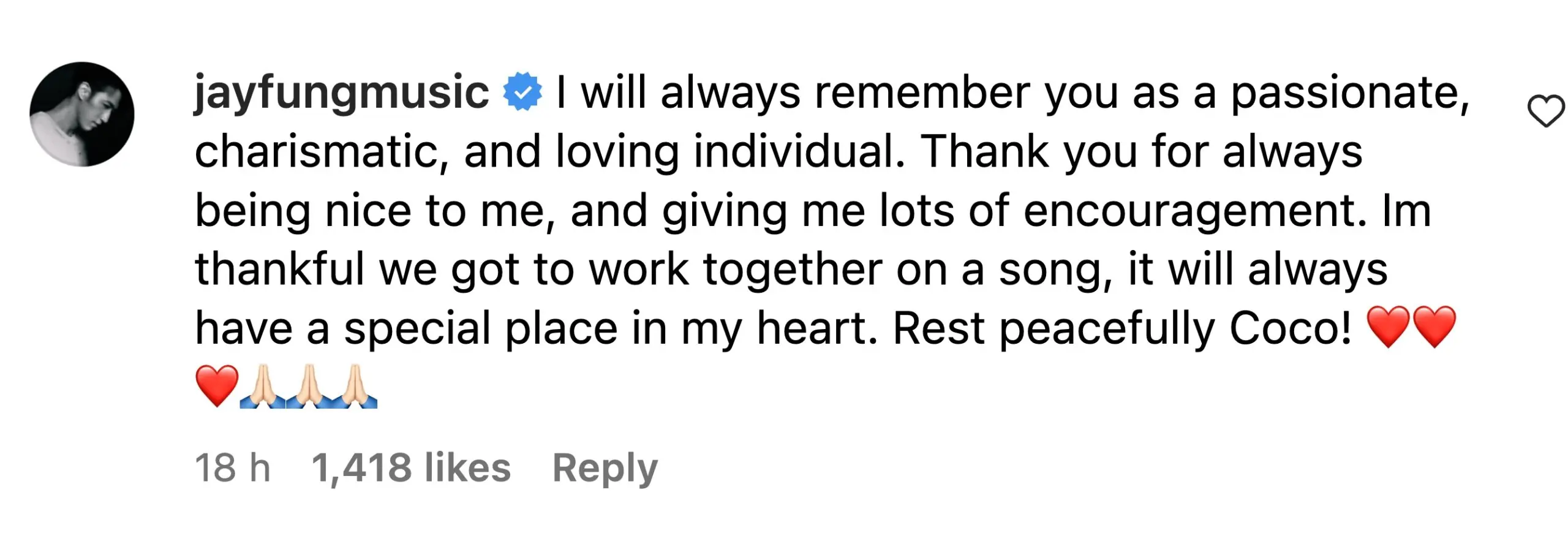
Task: View the 1,418 likes list
Action: pyautogui.click(x=411, y=468)
